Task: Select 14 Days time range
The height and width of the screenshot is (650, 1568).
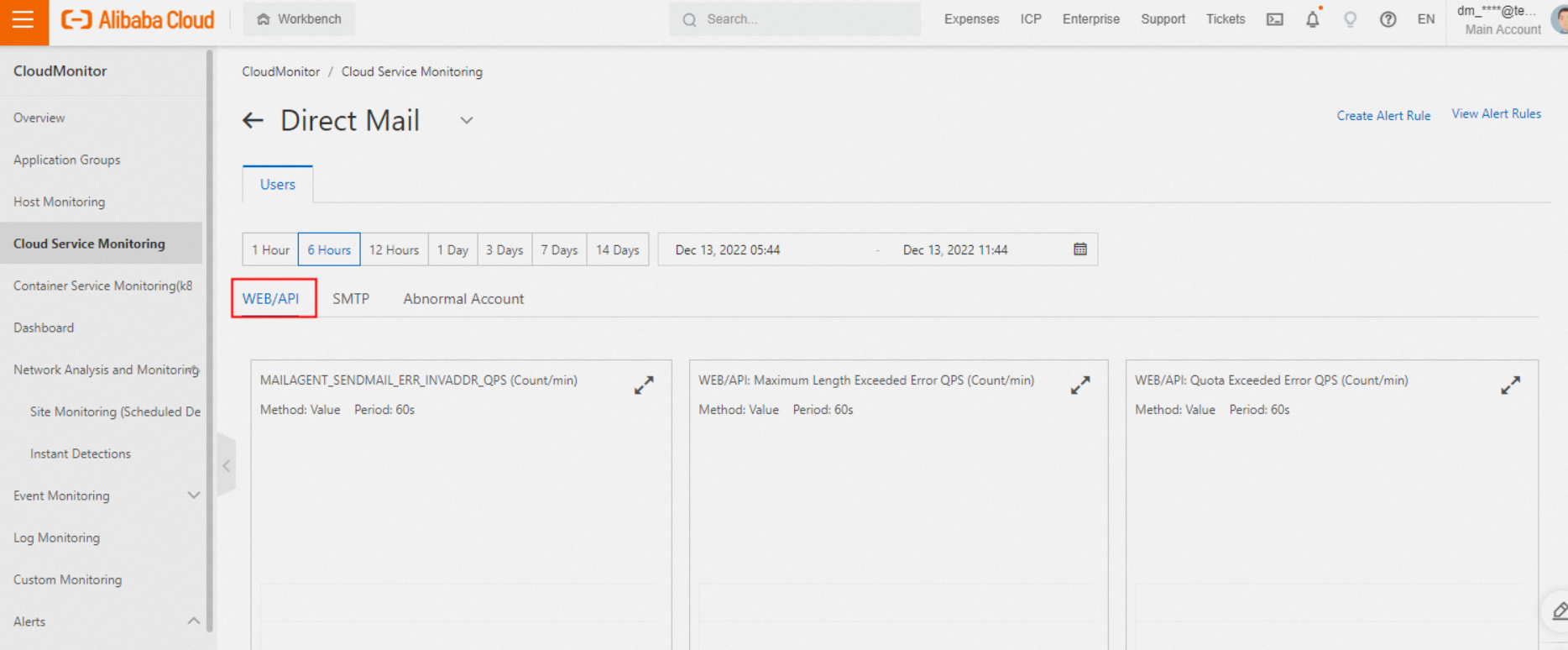Action: tap(618, 249)
